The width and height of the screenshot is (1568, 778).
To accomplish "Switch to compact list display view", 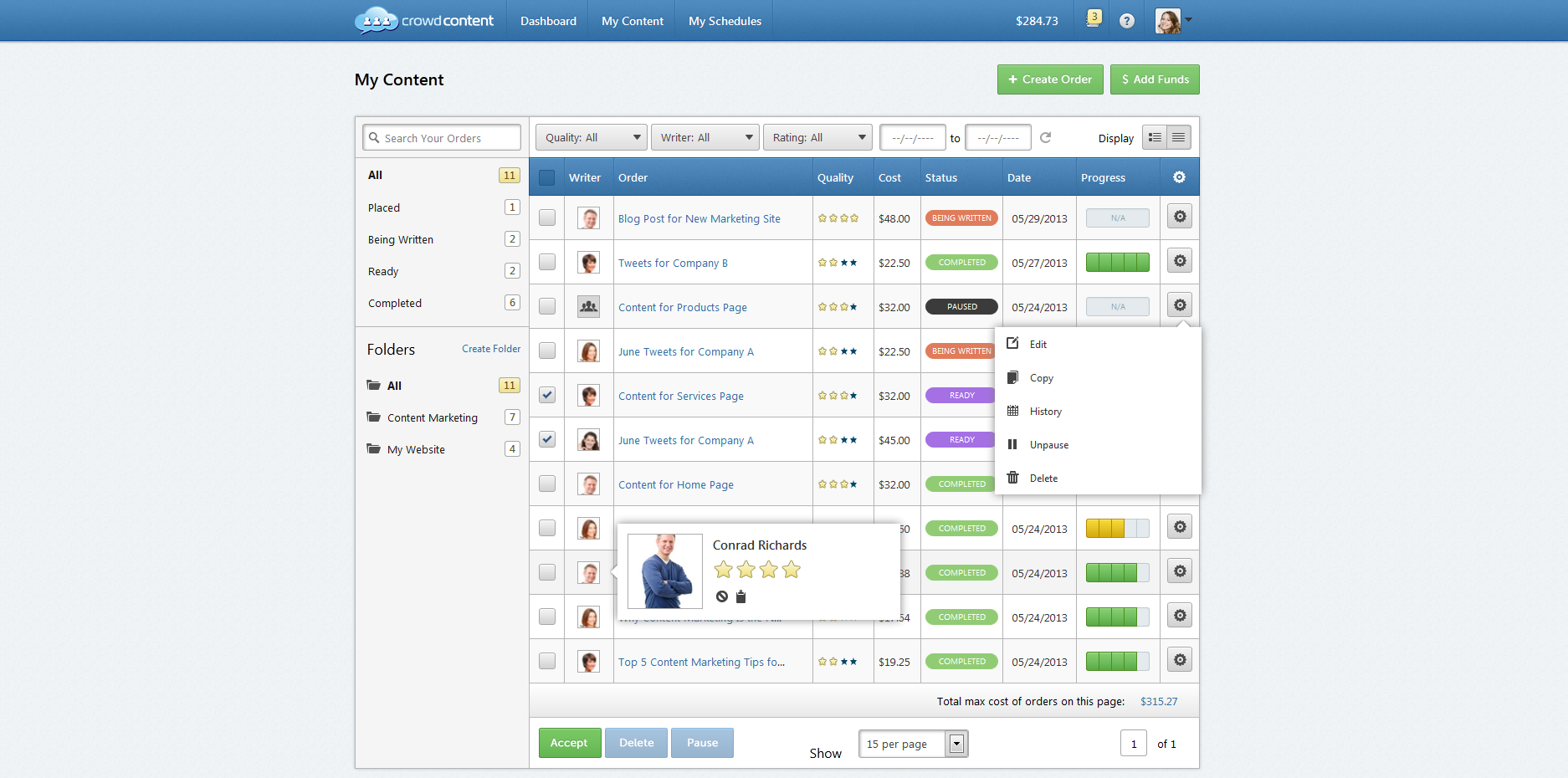I will point(1178,137).
